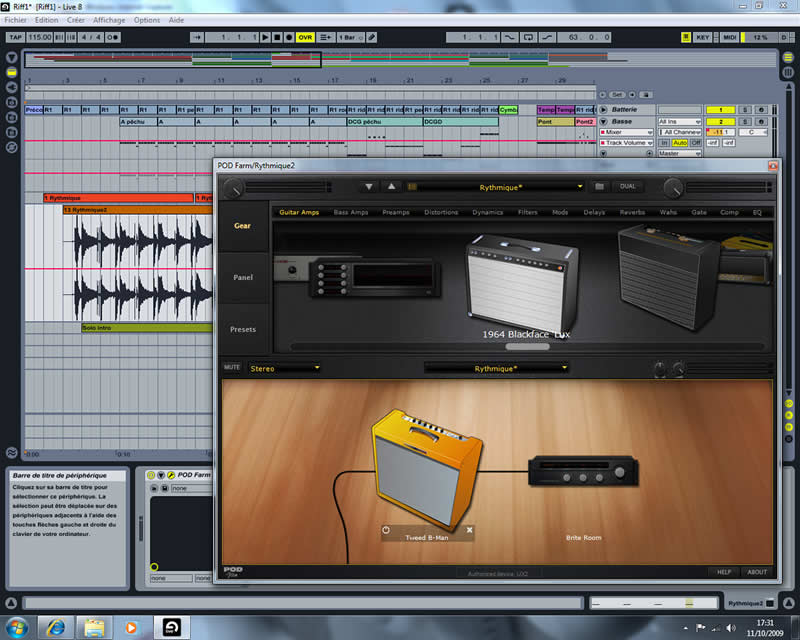Select the Solo intro clip
The image size is (800, 640).
(x=147, y=328)
